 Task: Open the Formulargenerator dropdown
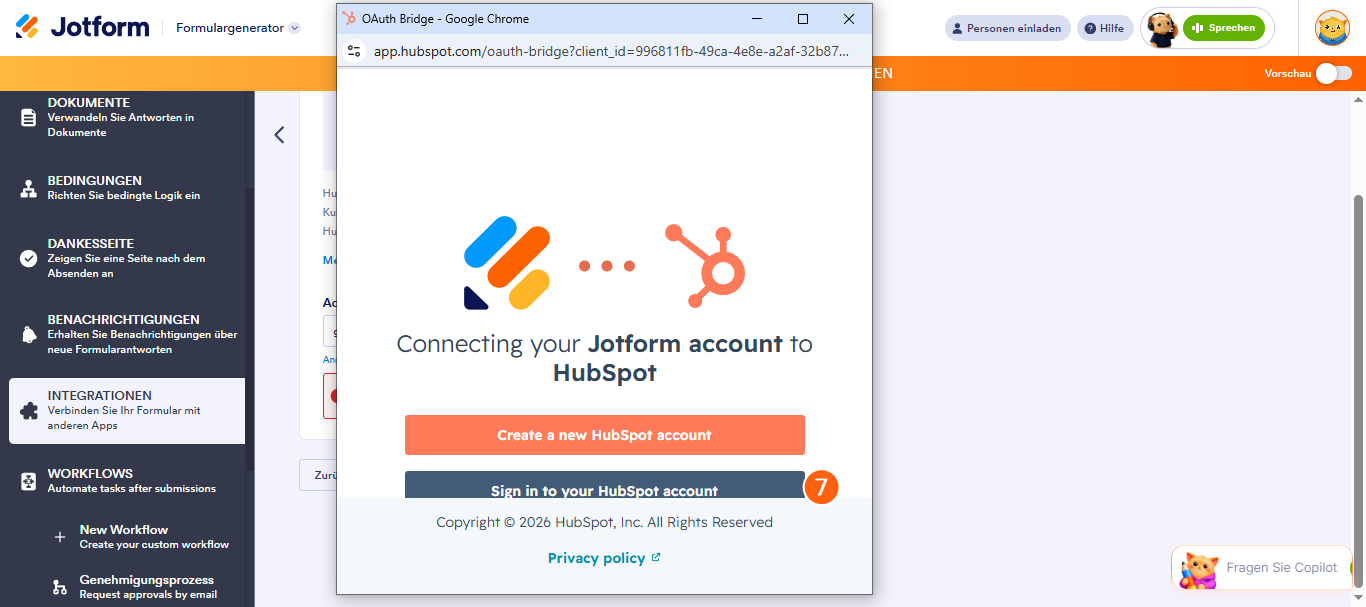click(x=238, y=28)
